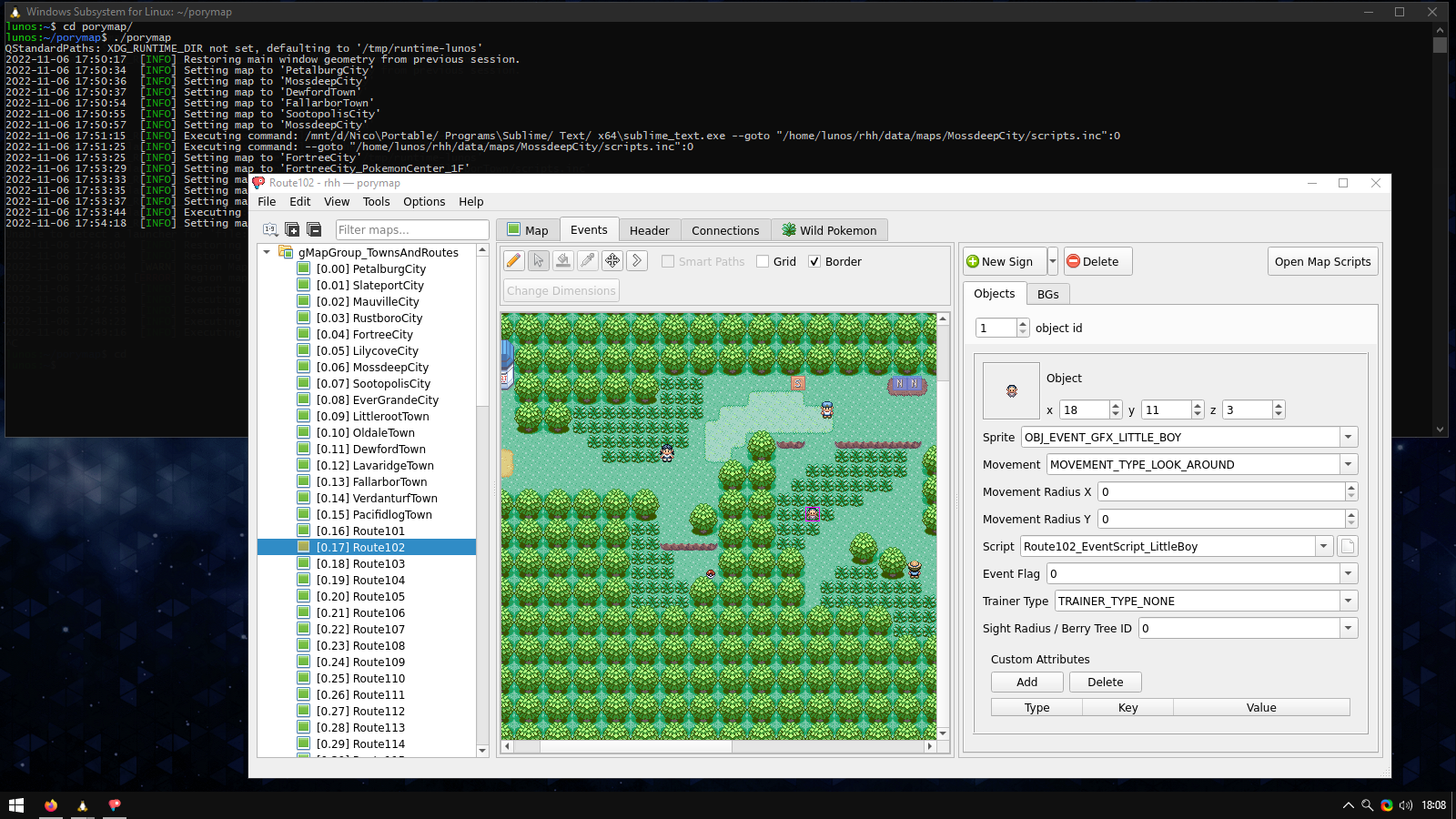The height and width of the screenshot is (819, 1456).
Task: Expand the Movement type dropdown
Action: point(1348,464)
